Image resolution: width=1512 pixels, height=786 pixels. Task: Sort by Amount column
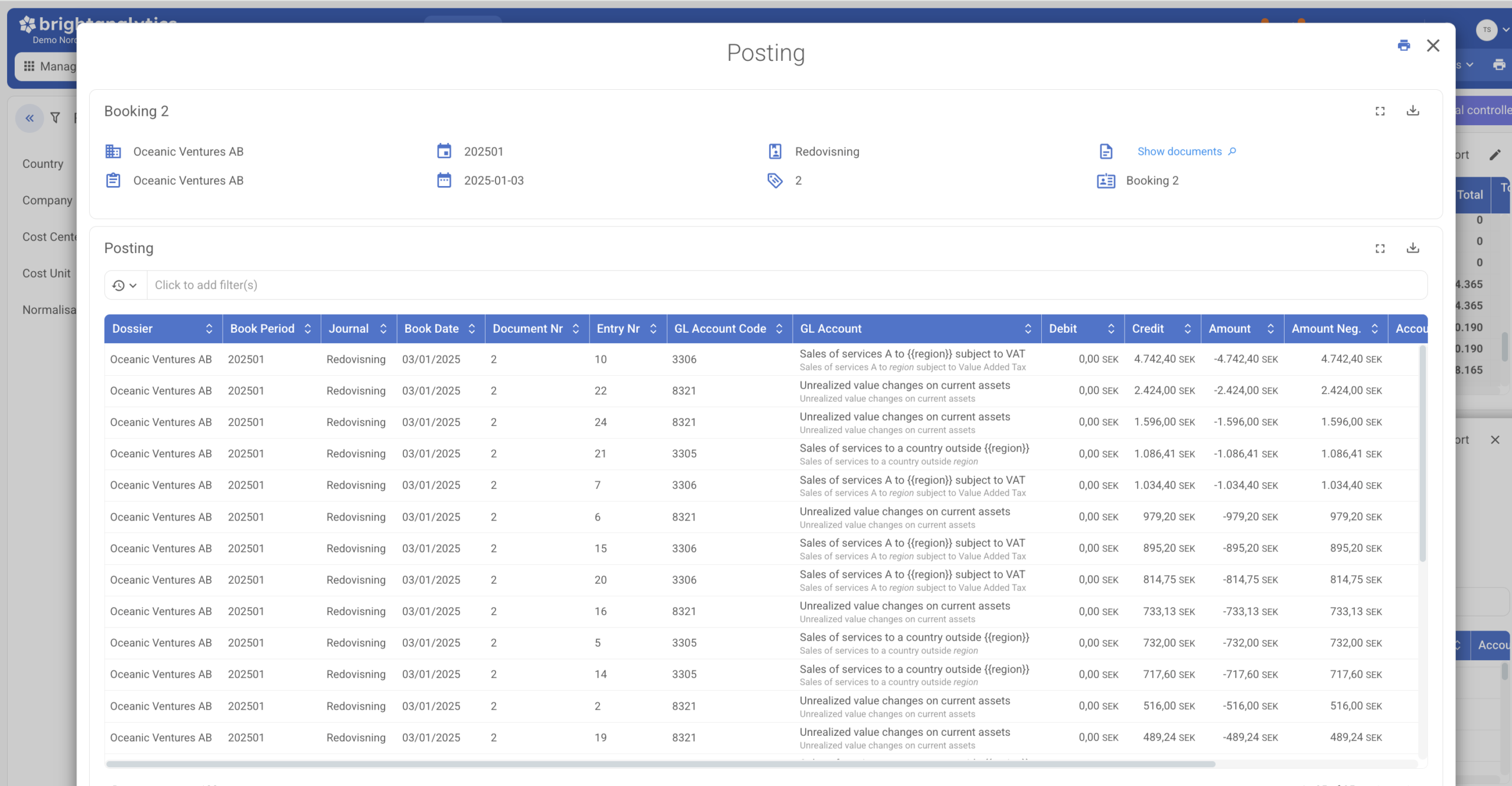click(x=1270, y=329)
